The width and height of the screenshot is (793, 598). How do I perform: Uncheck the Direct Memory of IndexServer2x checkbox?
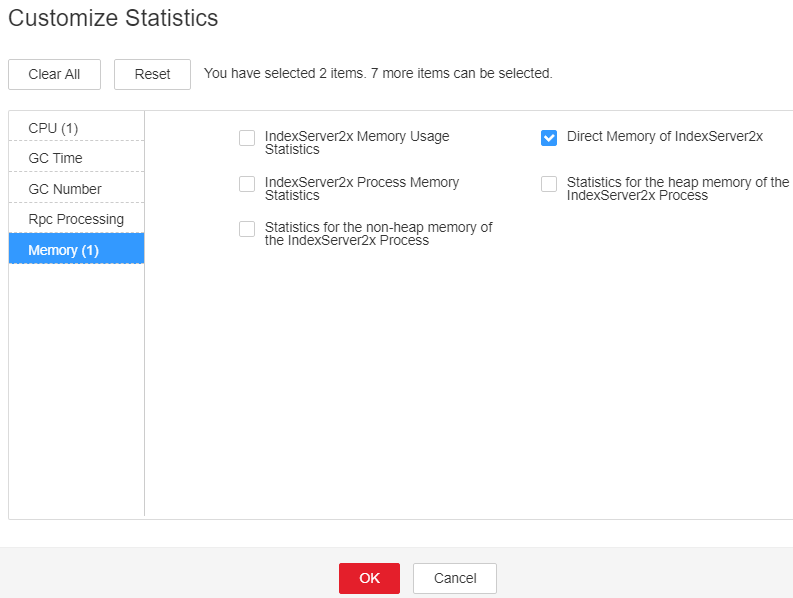pos(549,138)
